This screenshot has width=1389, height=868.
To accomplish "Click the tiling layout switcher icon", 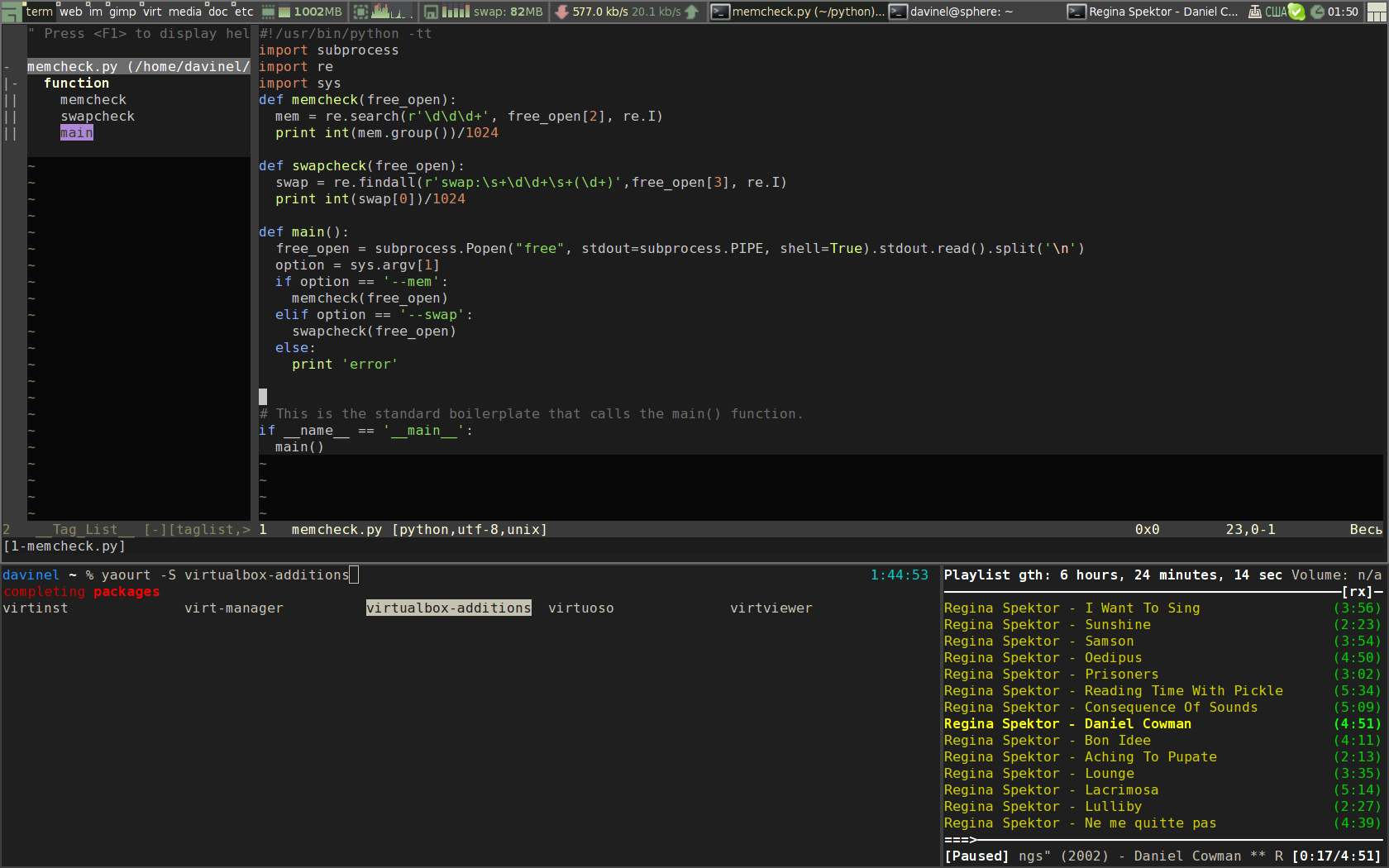I will [1377, 12].
